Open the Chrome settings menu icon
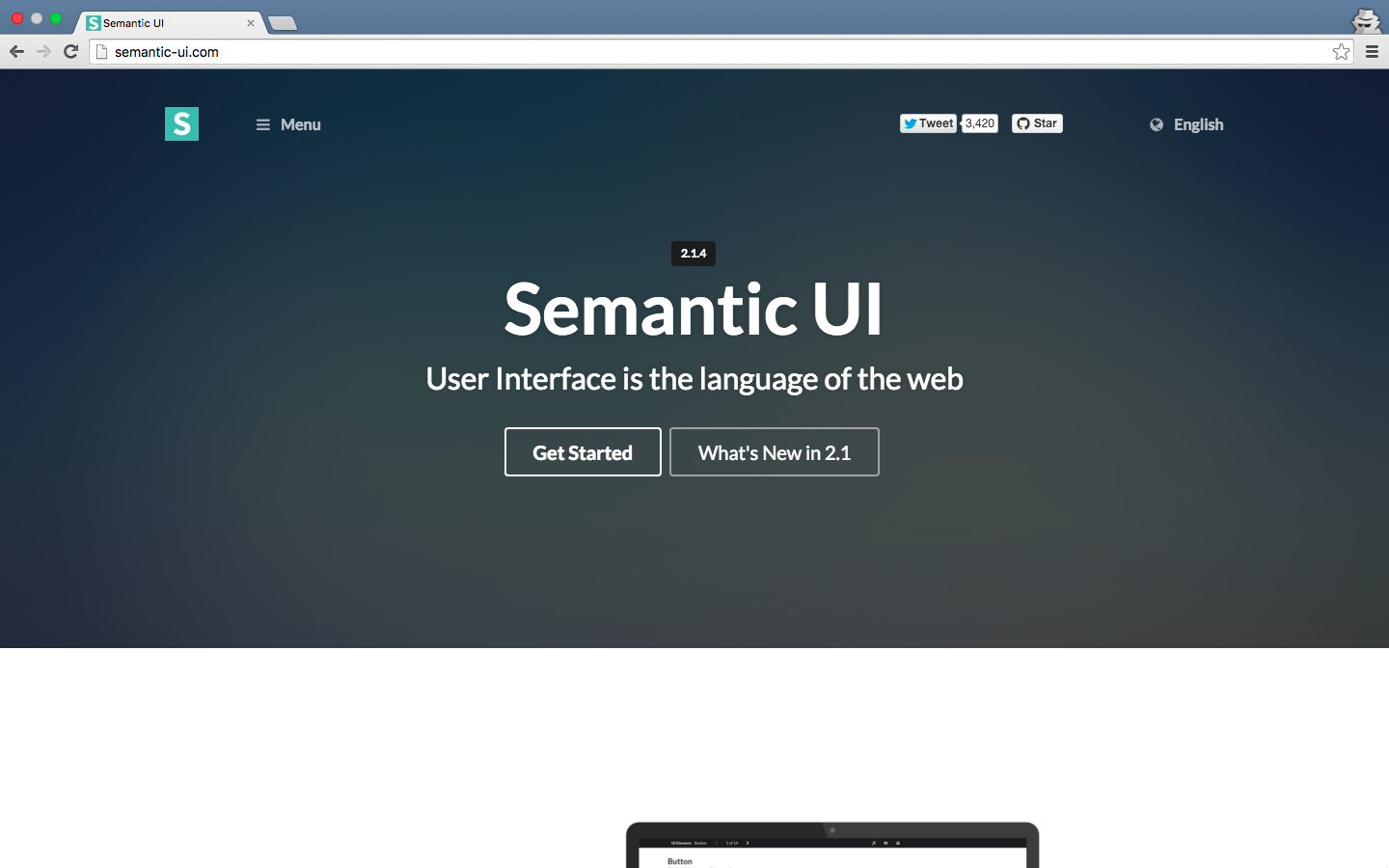 point(1372,52)
